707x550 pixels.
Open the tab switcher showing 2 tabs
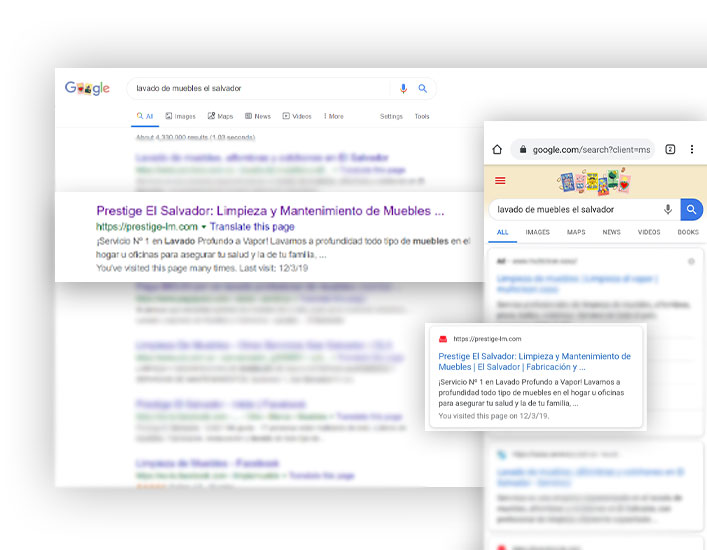click(670, 149)
